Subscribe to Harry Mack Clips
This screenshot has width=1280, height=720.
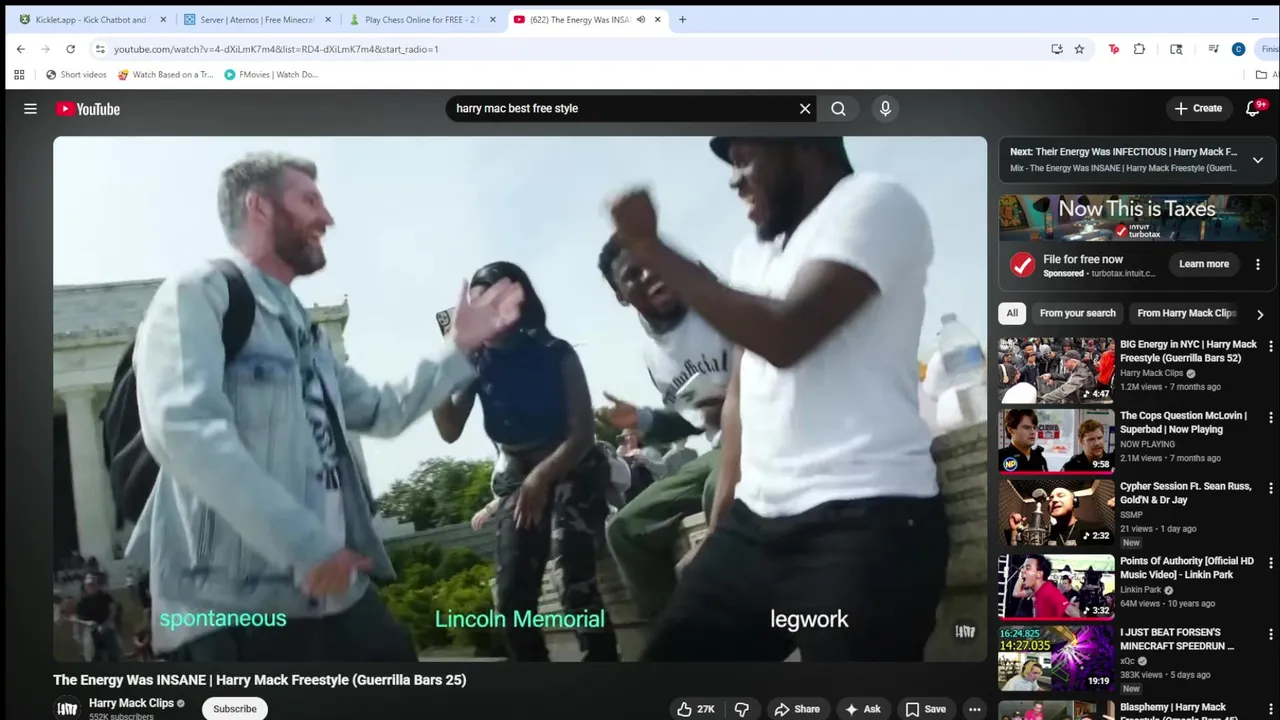235,709
